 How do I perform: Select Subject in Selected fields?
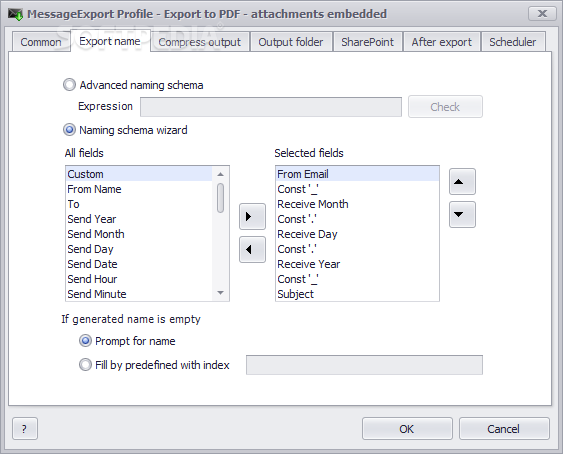click(x=357, y=294)
